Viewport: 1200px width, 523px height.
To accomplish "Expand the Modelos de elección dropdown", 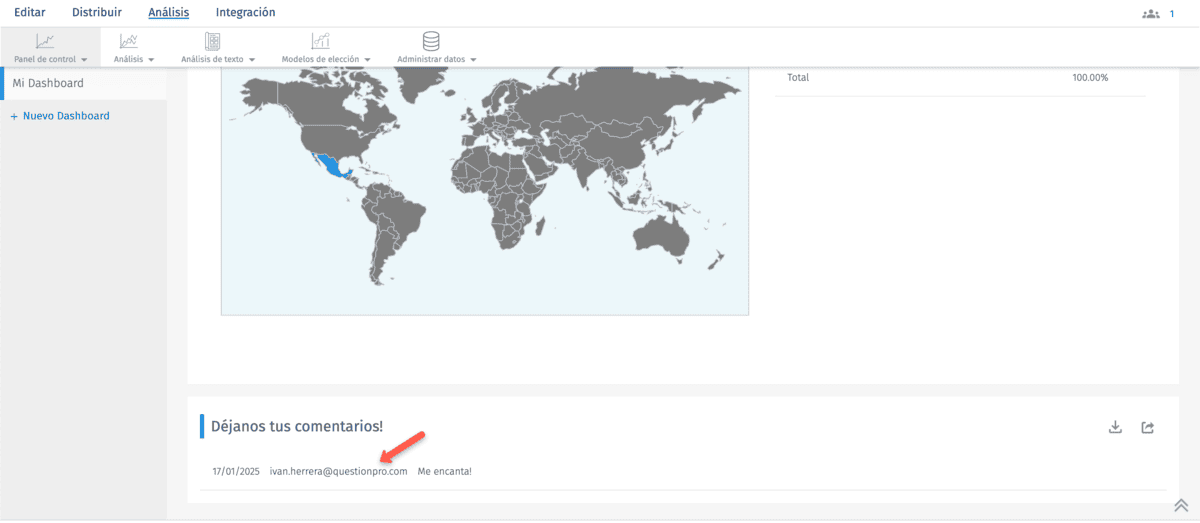I will (x=368, y=60).
